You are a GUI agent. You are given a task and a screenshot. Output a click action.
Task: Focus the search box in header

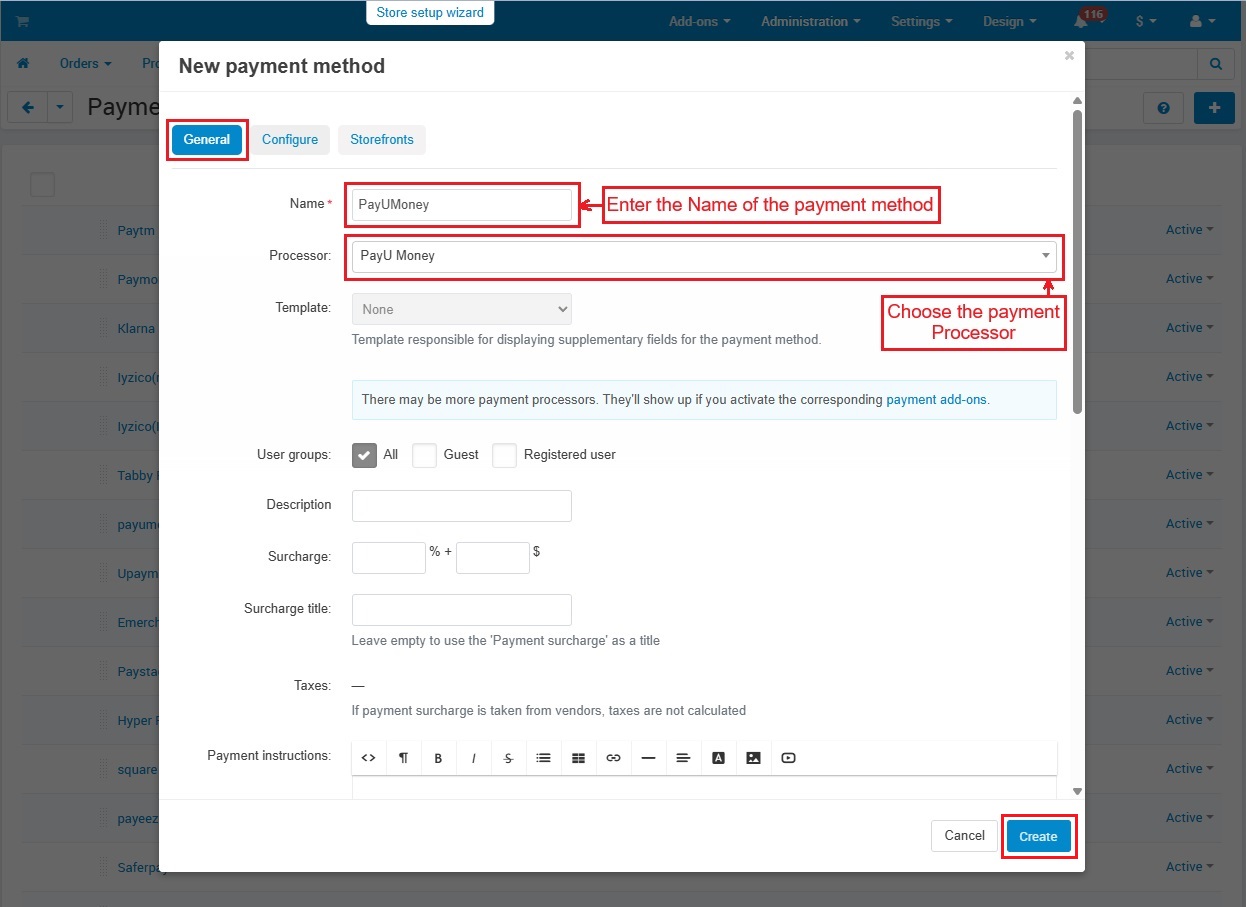click(1141, 64)
